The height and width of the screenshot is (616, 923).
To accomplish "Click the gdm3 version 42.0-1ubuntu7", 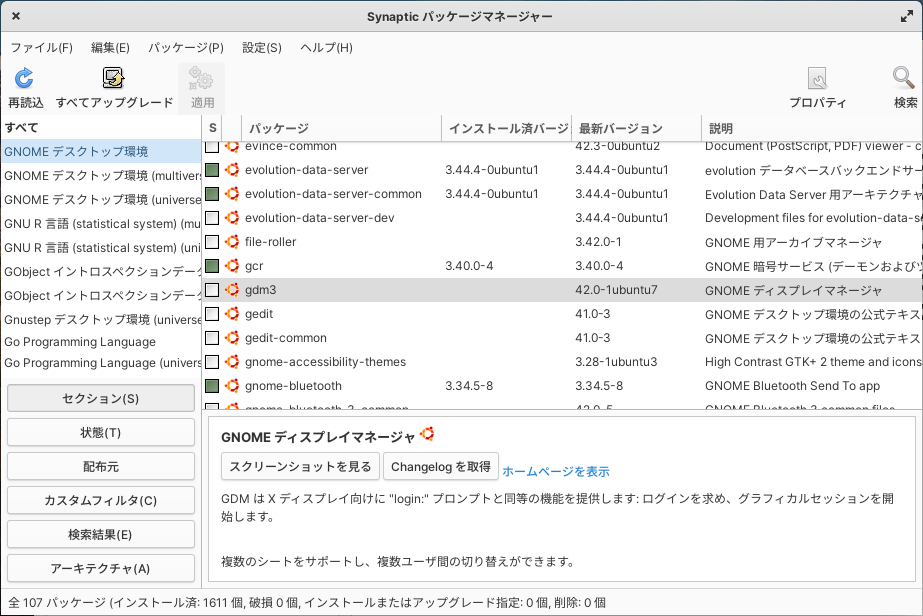I will click(616, 290).
